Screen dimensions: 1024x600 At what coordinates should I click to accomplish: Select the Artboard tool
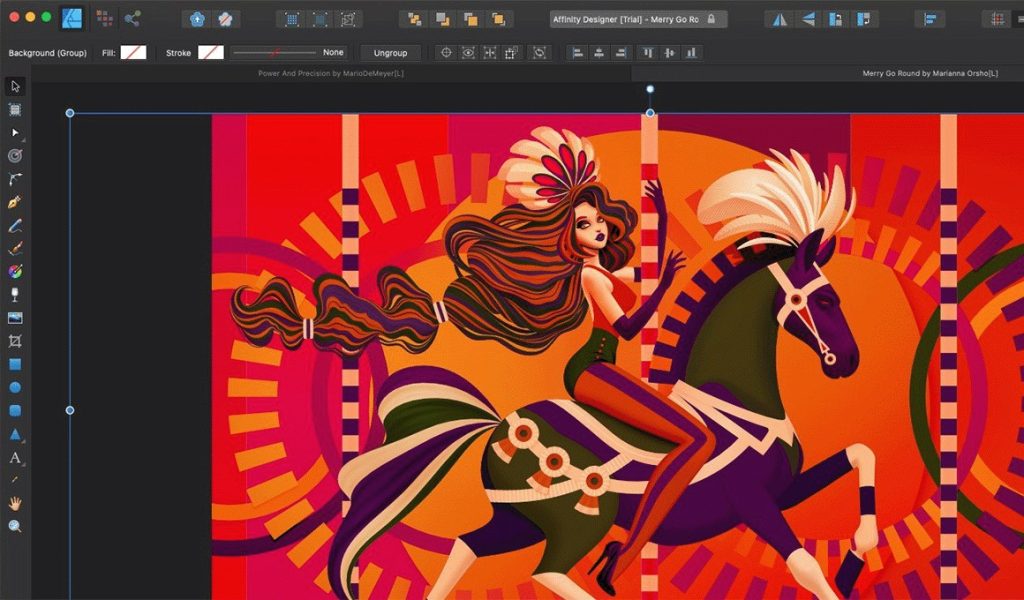[x=15, y=110]
